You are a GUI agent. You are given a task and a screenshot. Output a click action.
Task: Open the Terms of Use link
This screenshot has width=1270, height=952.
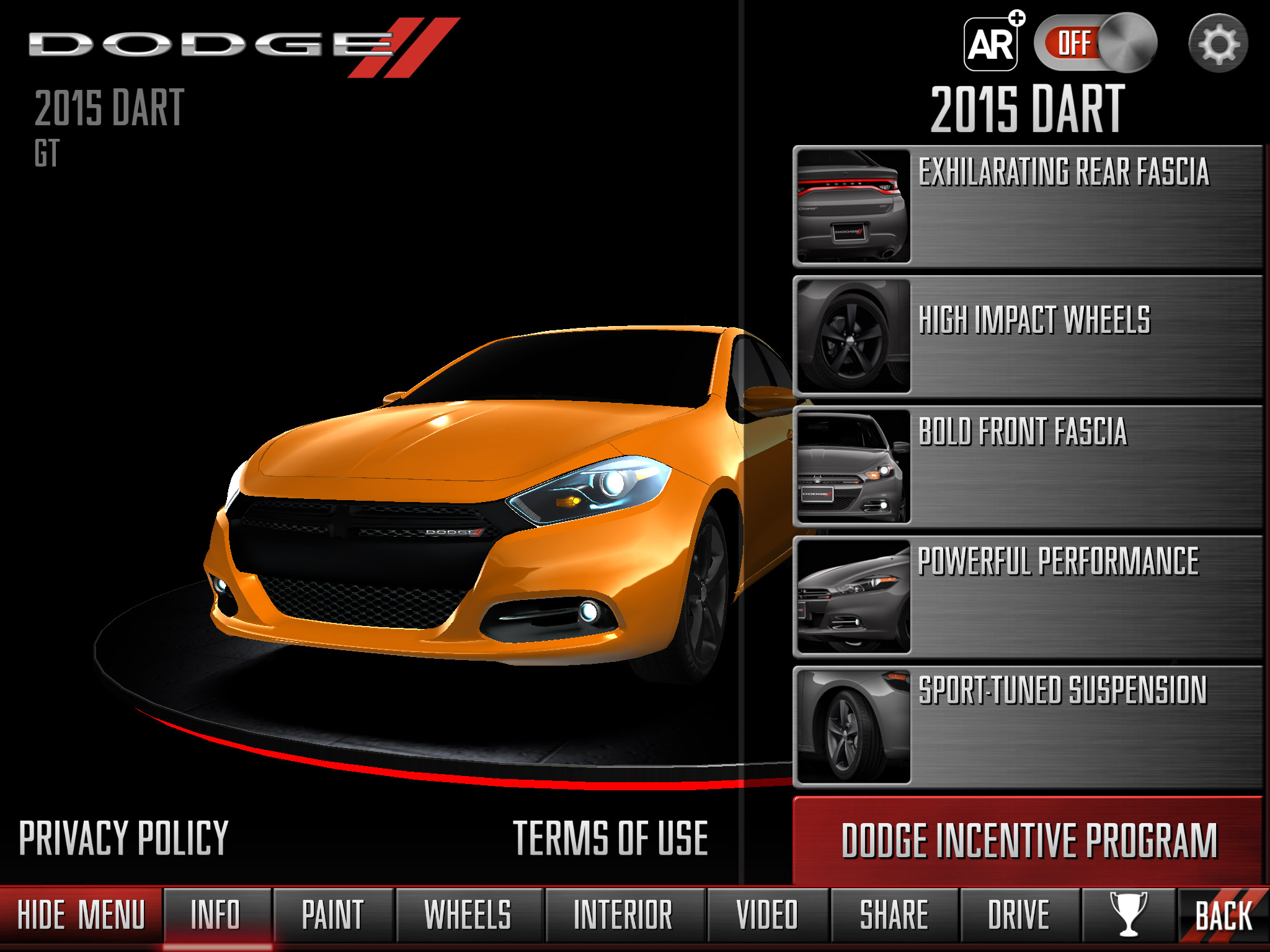[611, 838]
